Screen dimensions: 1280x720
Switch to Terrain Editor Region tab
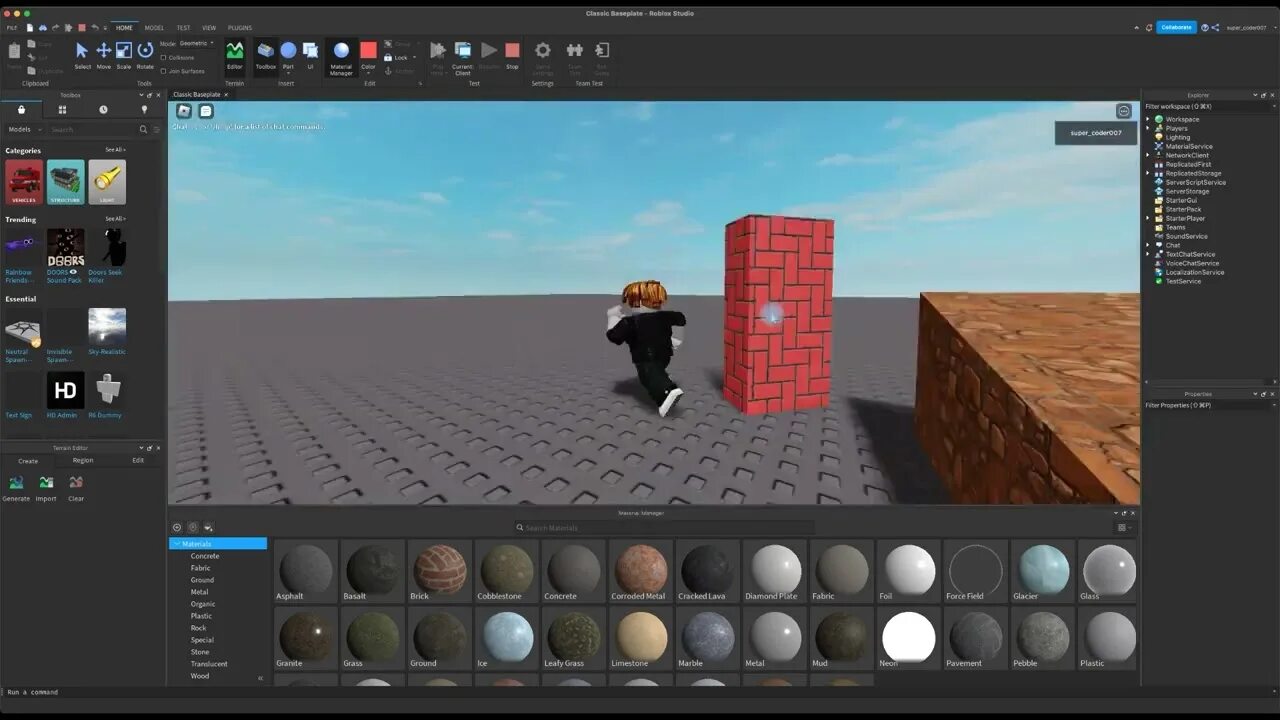coord(83,461)
